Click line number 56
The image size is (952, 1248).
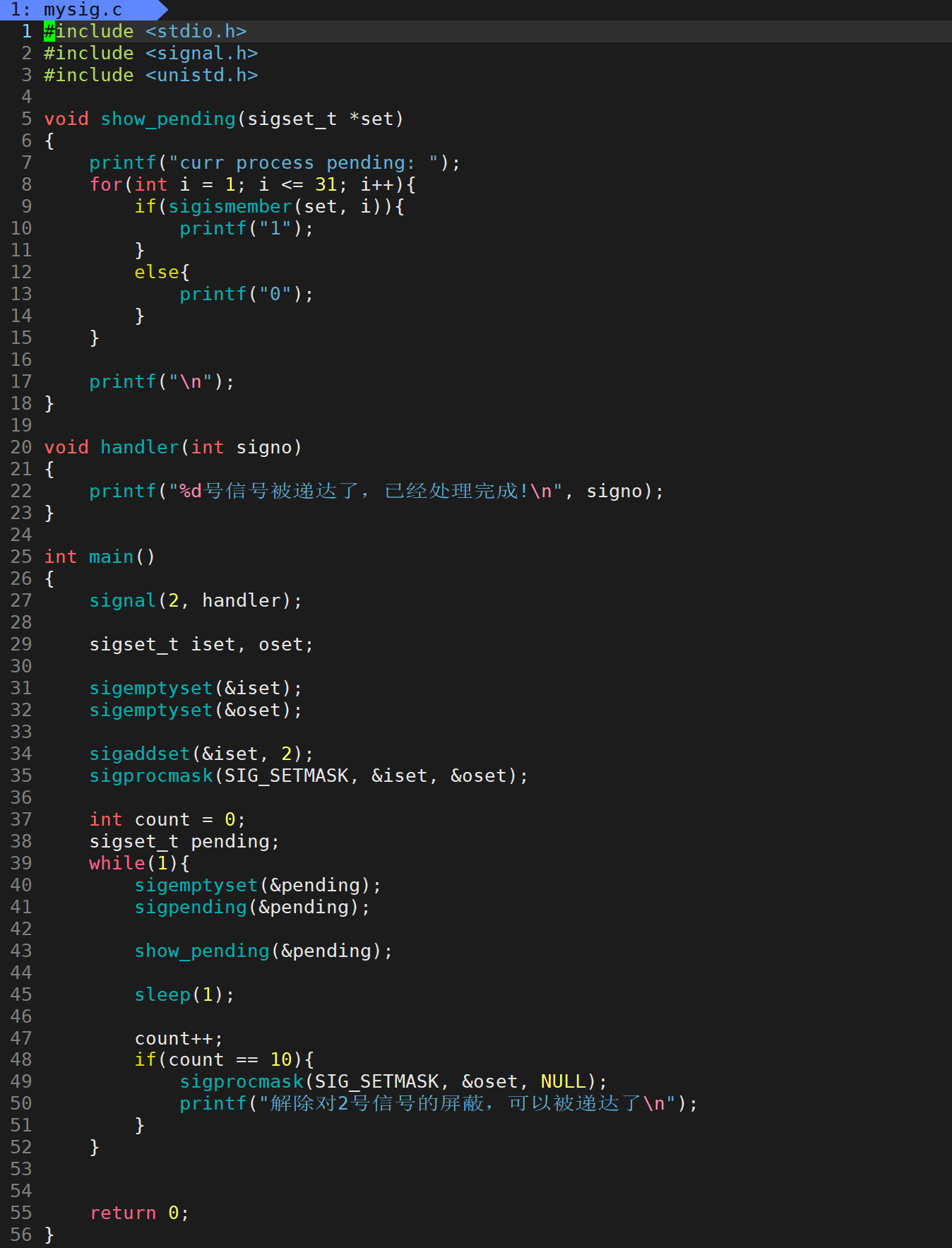click(x=21, y=1235)
